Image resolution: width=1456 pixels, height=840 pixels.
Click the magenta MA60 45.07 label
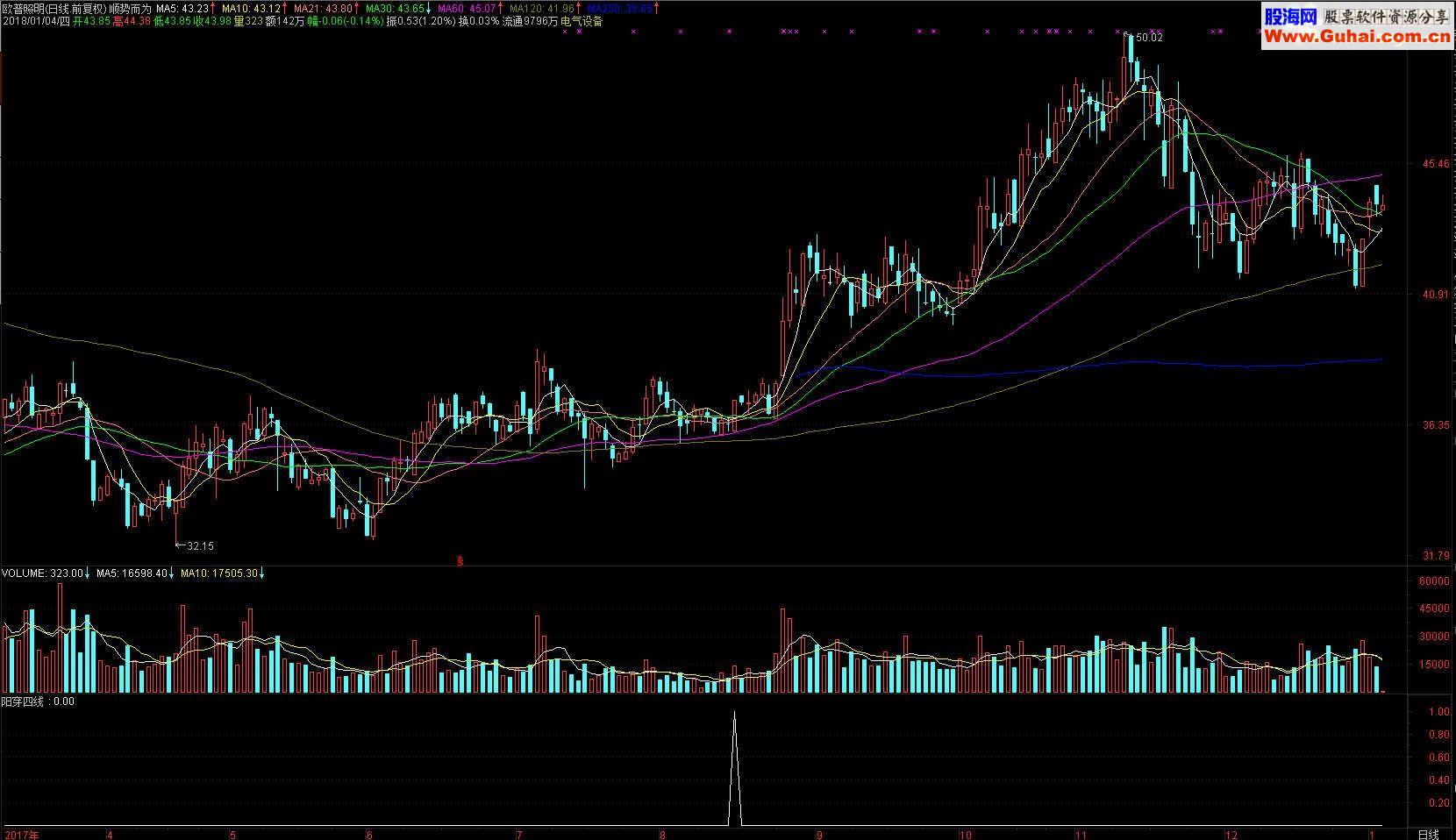tap(467, 8)
